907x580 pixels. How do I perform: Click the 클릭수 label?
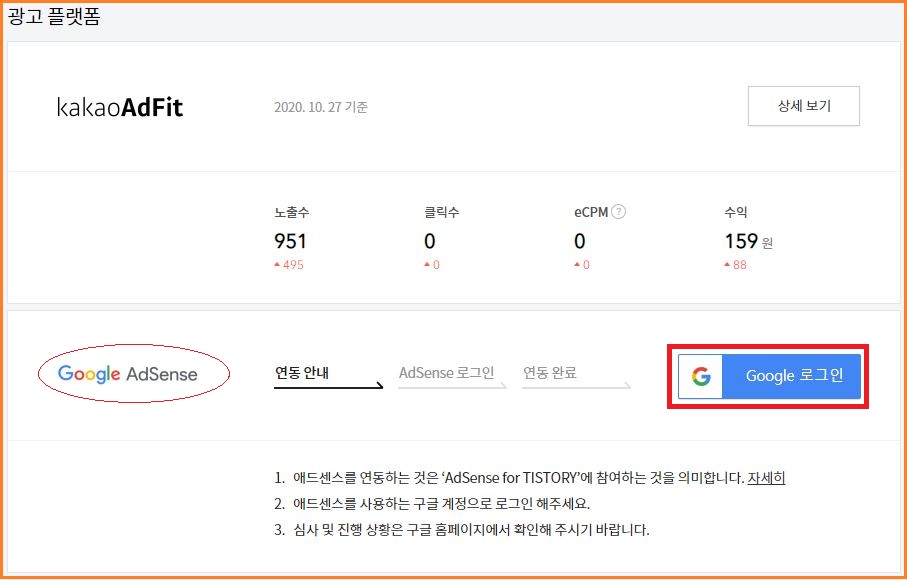(442, 212)
